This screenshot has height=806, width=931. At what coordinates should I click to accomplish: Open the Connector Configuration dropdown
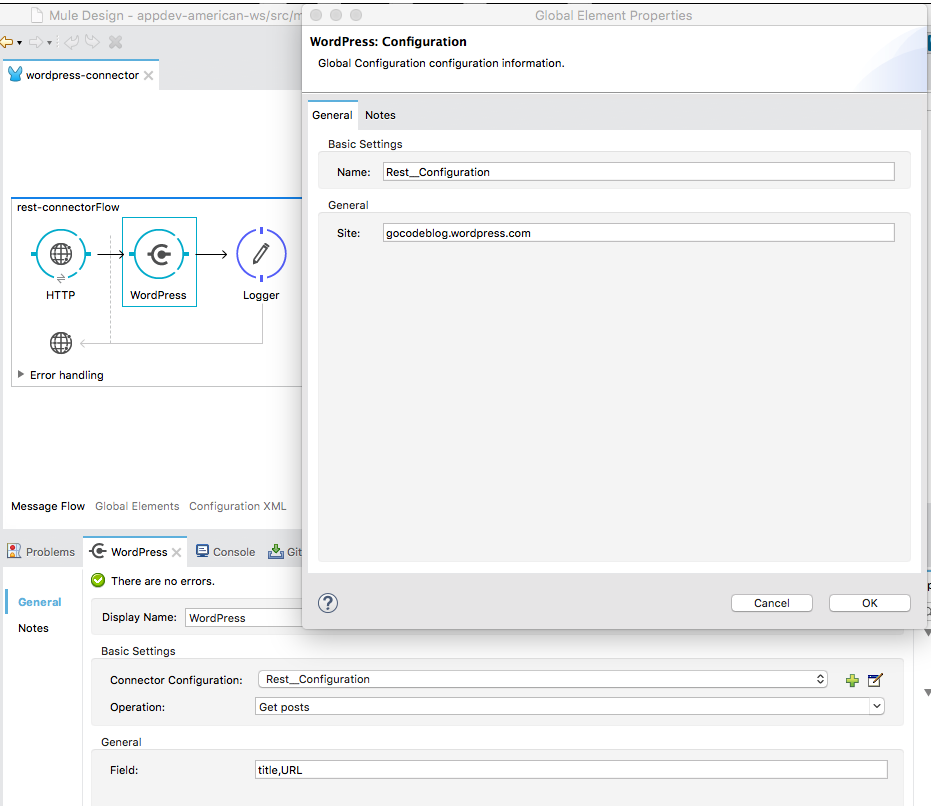coord(542,679)
